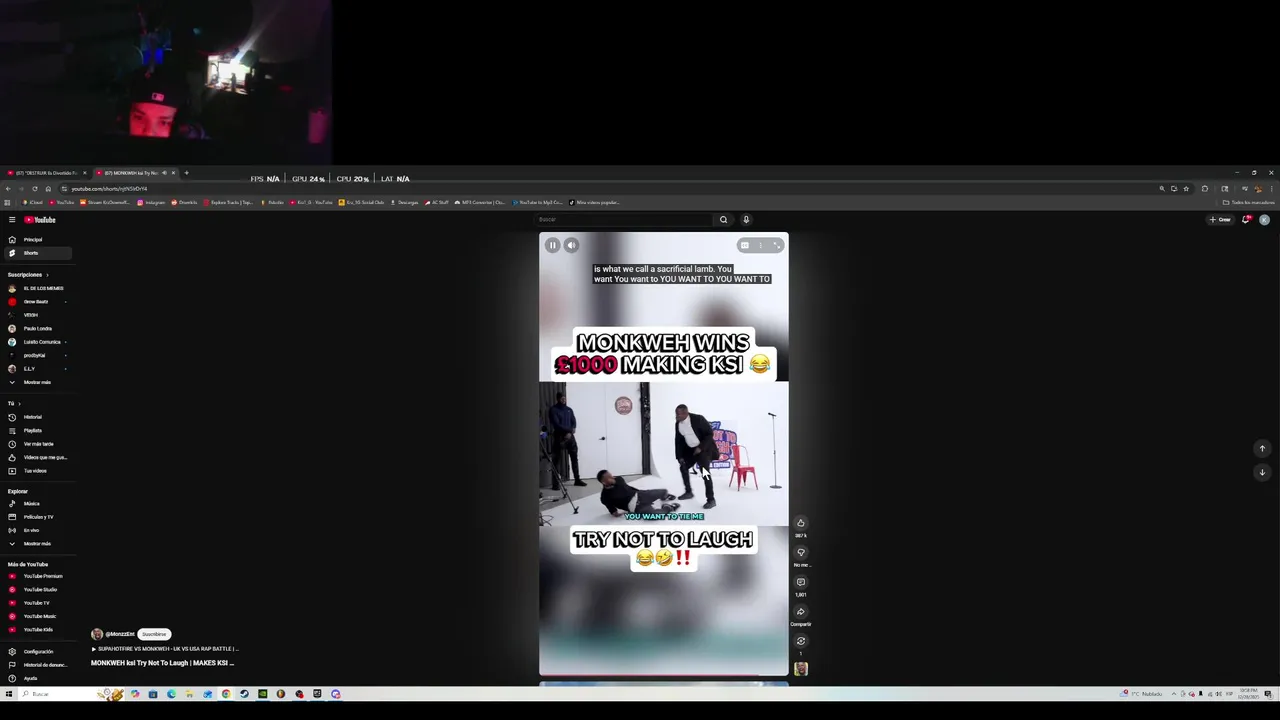1280x720 pixels.
Task: Open Paulo Londra's channel
Action: pos(37,328)
